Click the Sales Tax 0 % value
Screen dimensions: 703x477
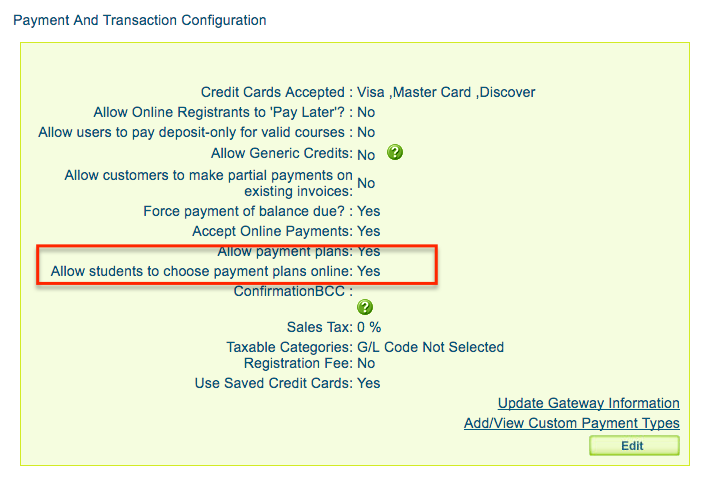click(x=369, y=327)
